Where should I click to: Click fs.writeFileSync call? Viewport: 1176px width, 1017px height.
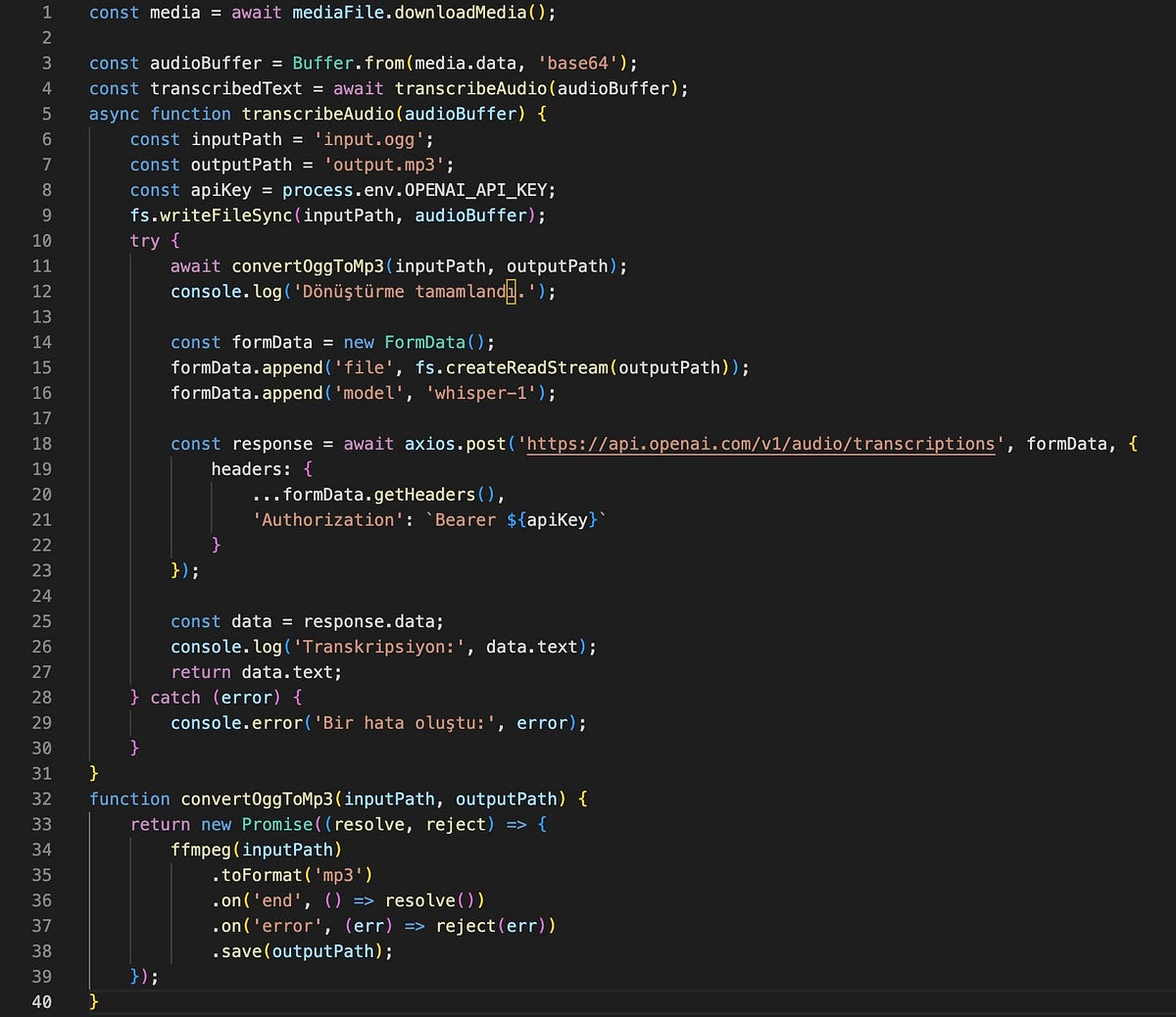(x=211, y=216)
